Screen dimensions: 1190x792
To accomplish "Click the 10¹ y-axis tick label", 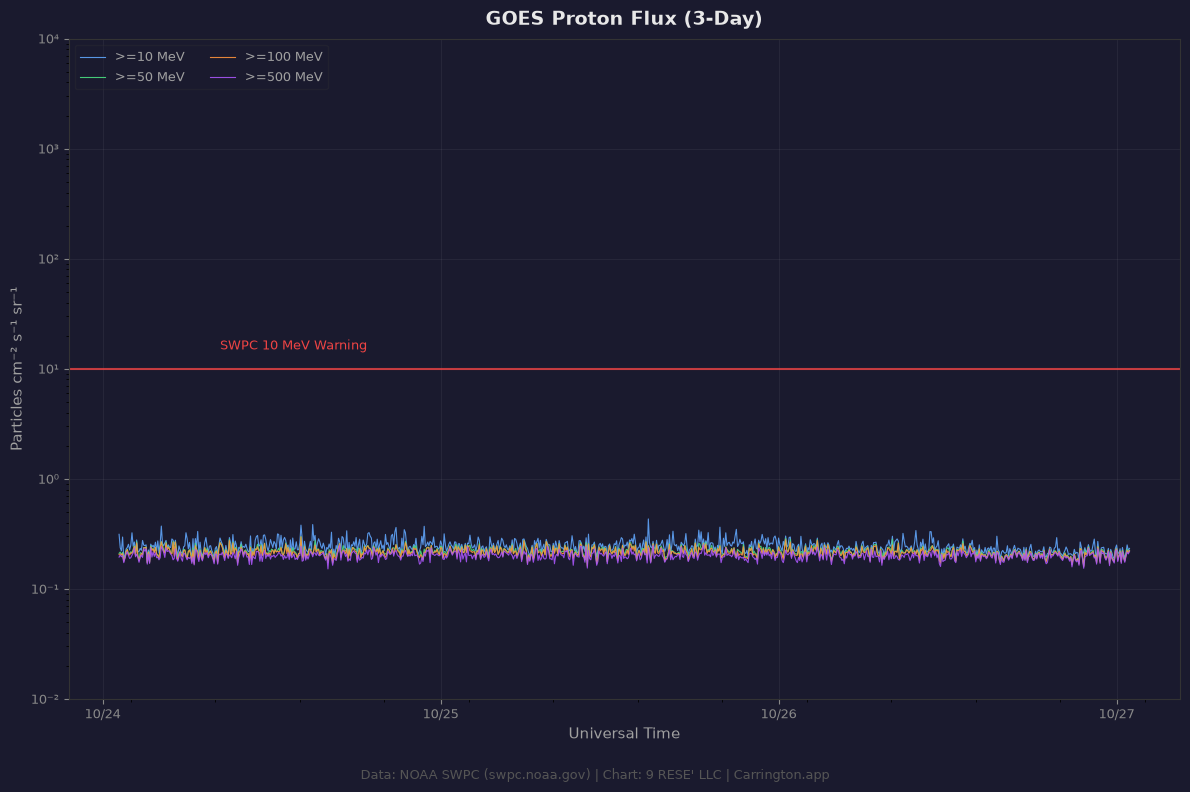I will (49, 369).
